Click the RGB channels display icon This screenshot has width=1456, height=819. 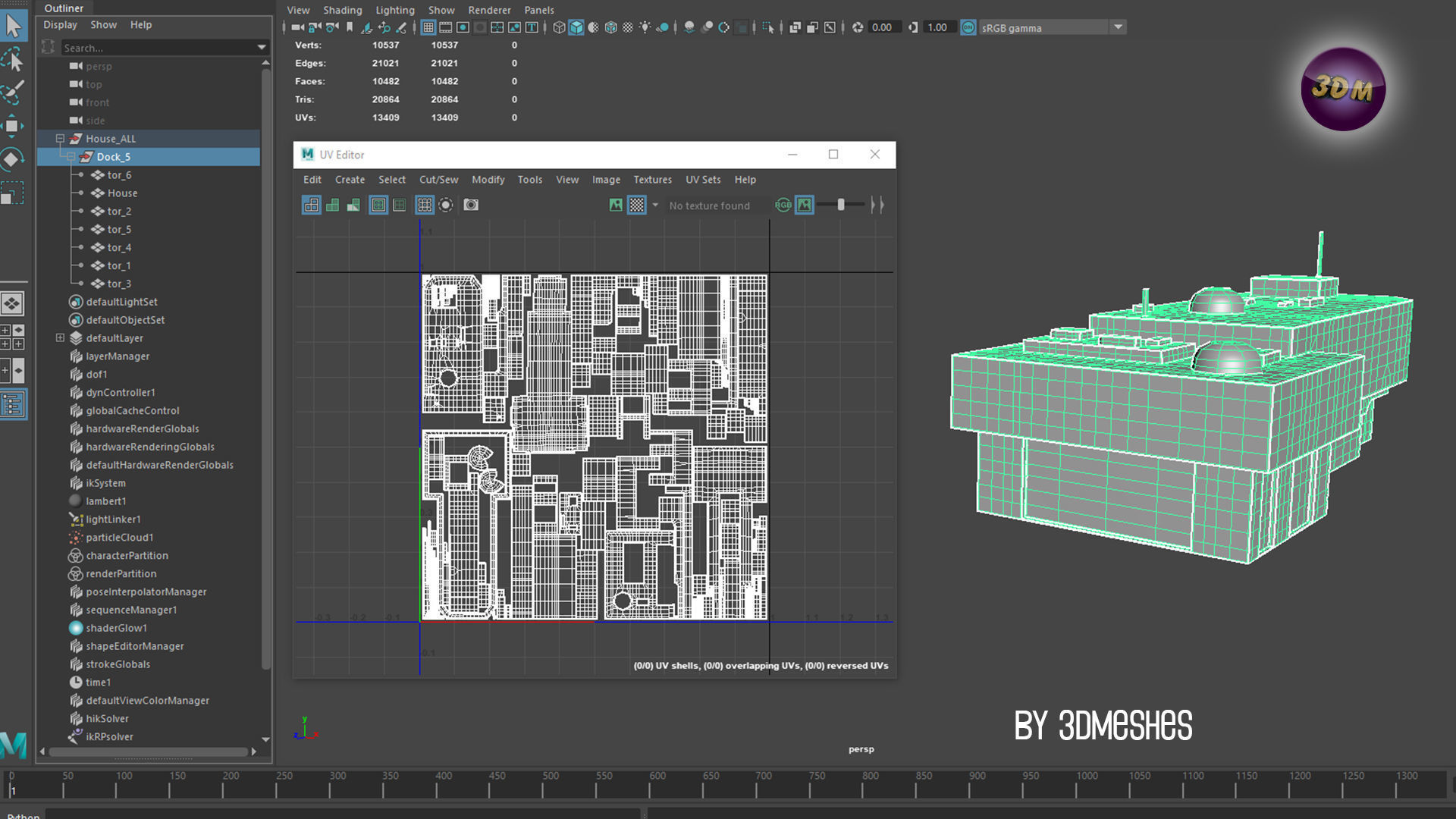tap(783, 205)
